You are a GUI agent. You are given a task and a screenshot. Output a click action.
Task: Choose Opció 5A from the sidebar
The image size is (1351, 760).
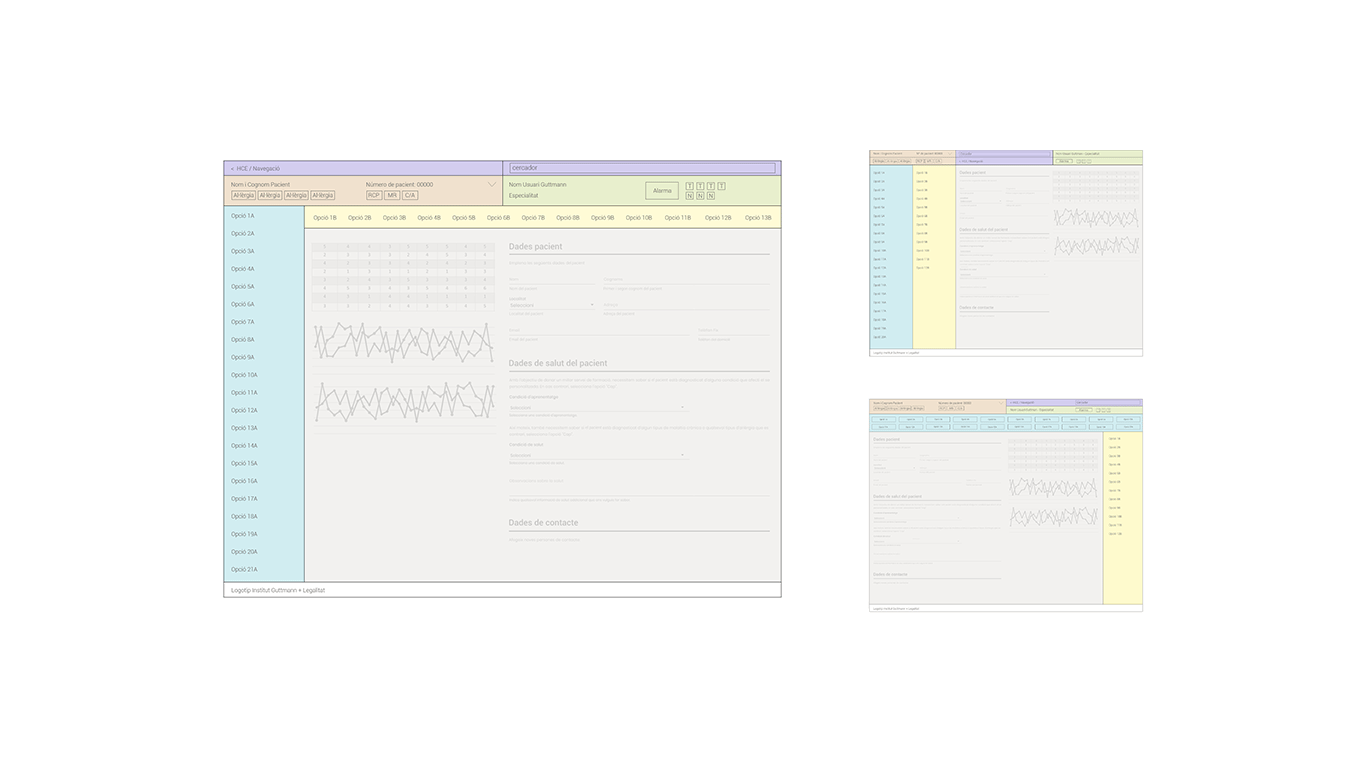pyautogui.click(x=243, y=287)
